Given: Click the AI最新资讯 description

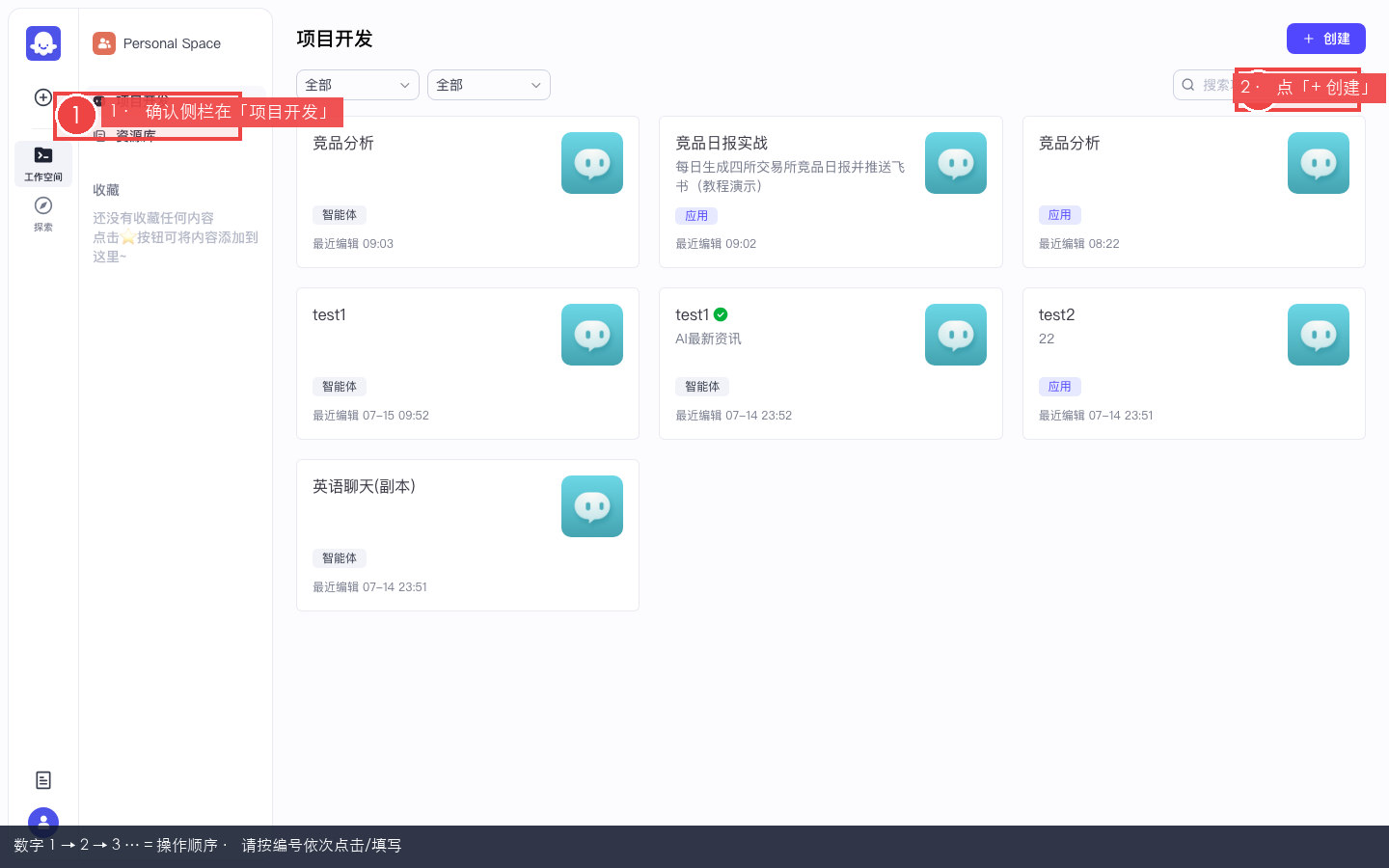Looking at the screenshot, I should click(x=708, y=339).
